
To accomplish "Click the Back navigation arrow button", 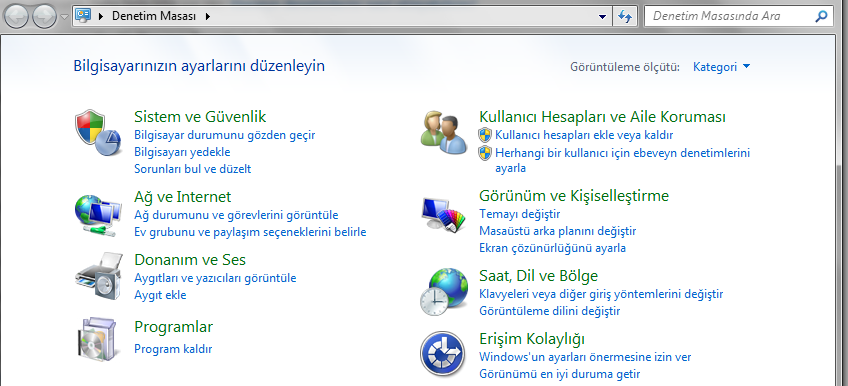I will pos(17,17).
